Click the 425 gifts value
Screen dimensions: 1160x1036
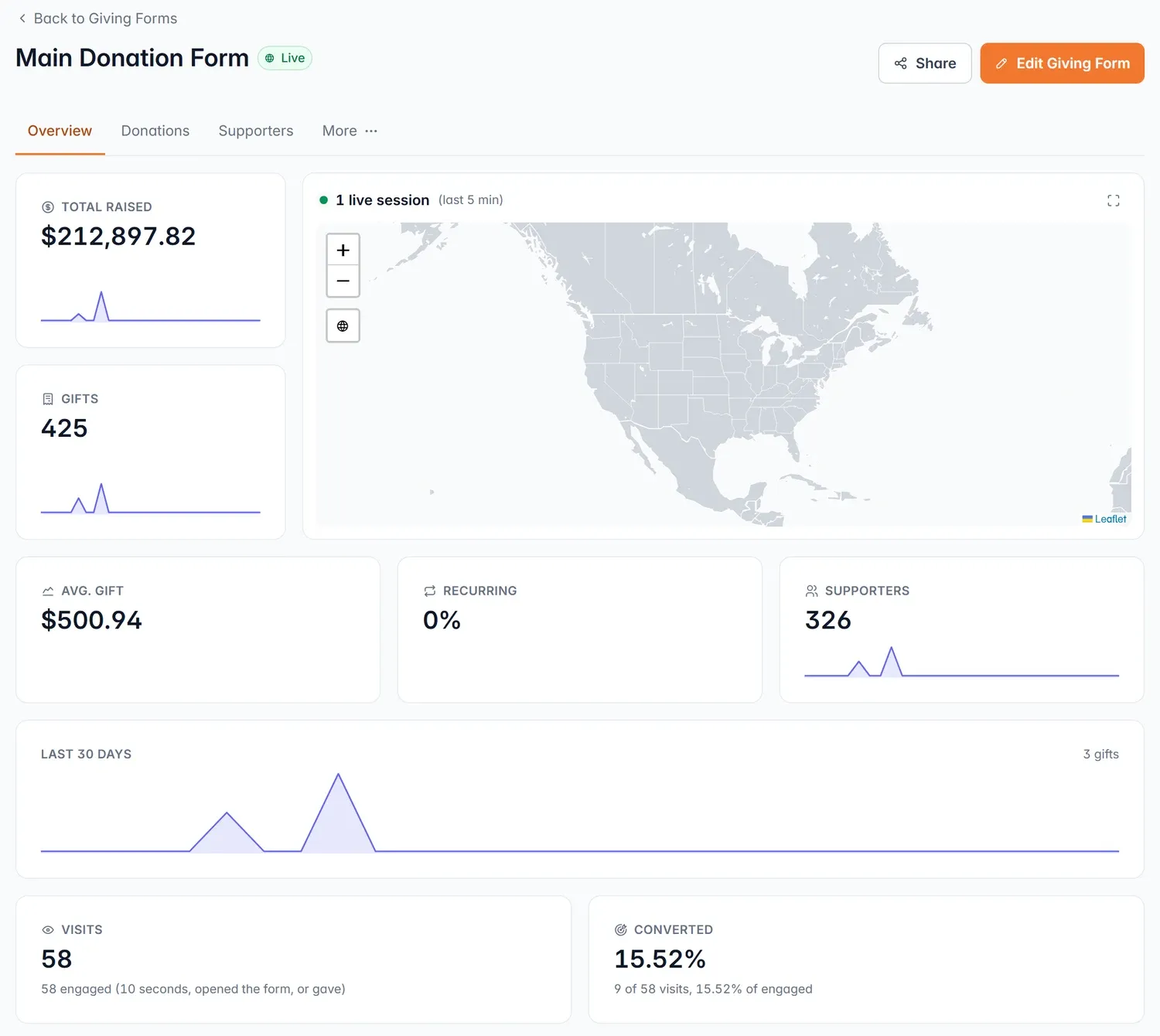64,428
